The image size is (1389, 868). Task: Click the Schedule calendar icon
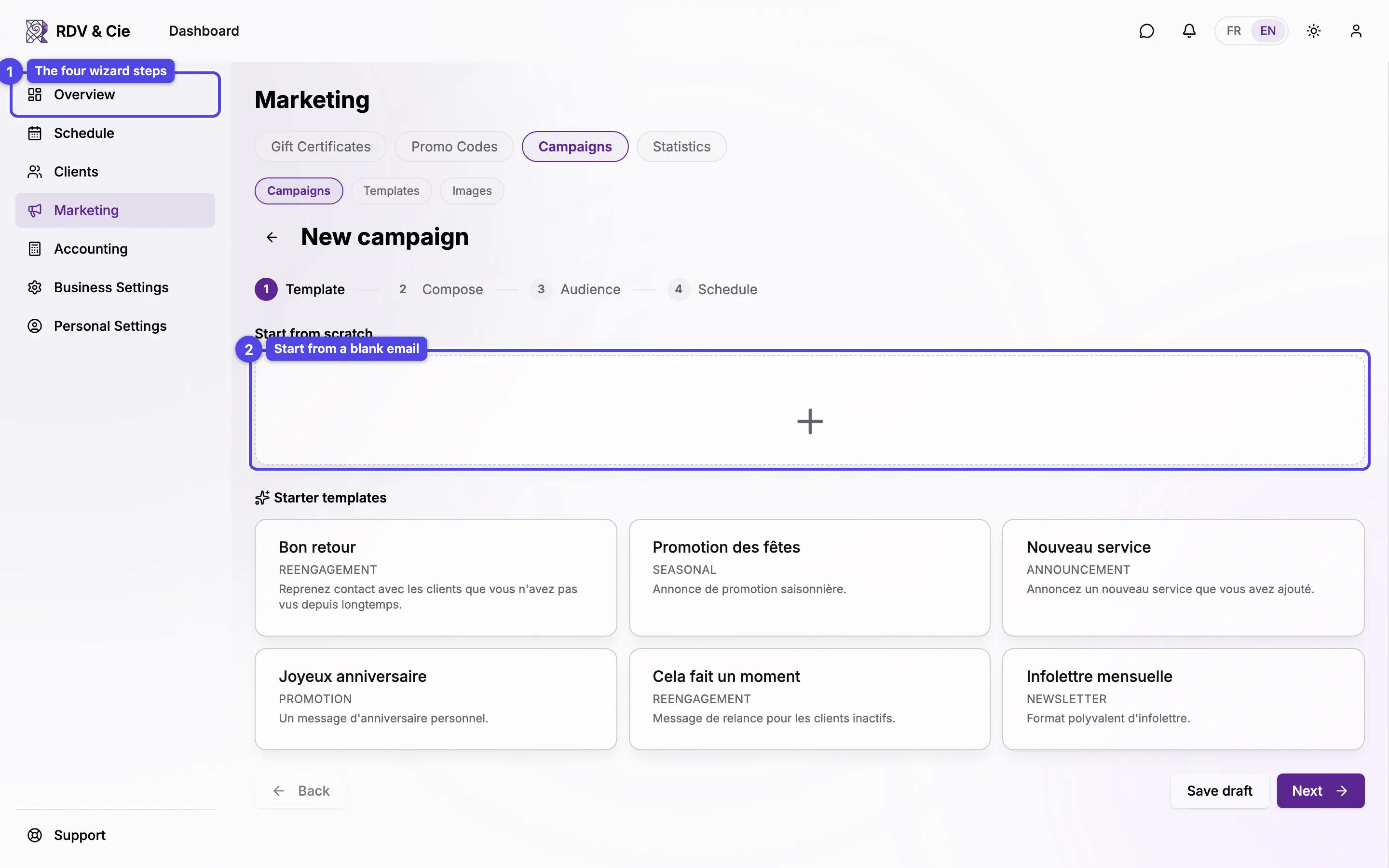click(x=35, y=133)
